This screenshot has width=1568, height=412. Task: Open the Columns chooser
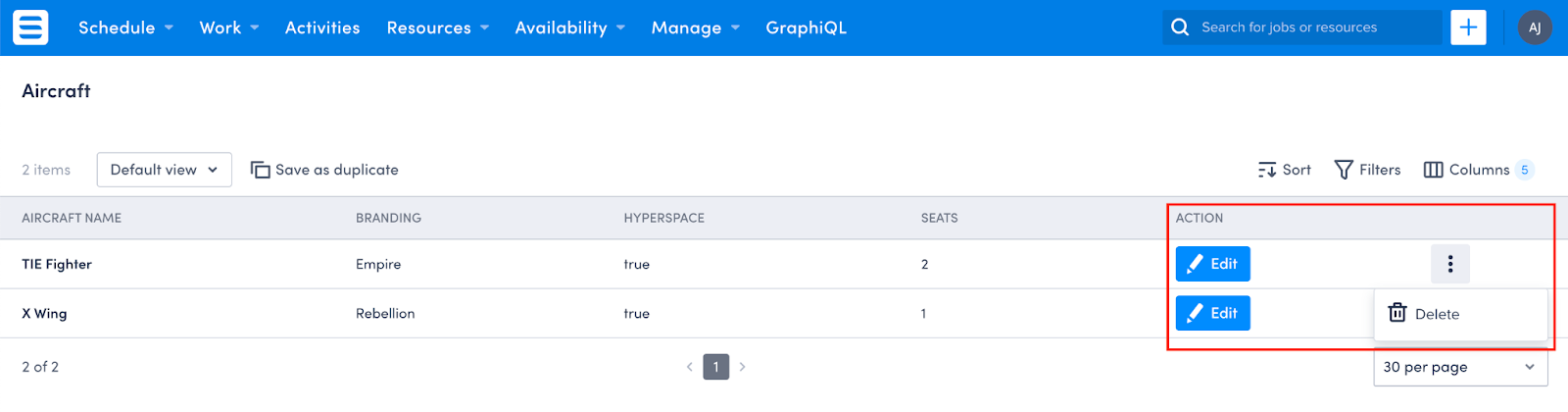(1478, 170)
